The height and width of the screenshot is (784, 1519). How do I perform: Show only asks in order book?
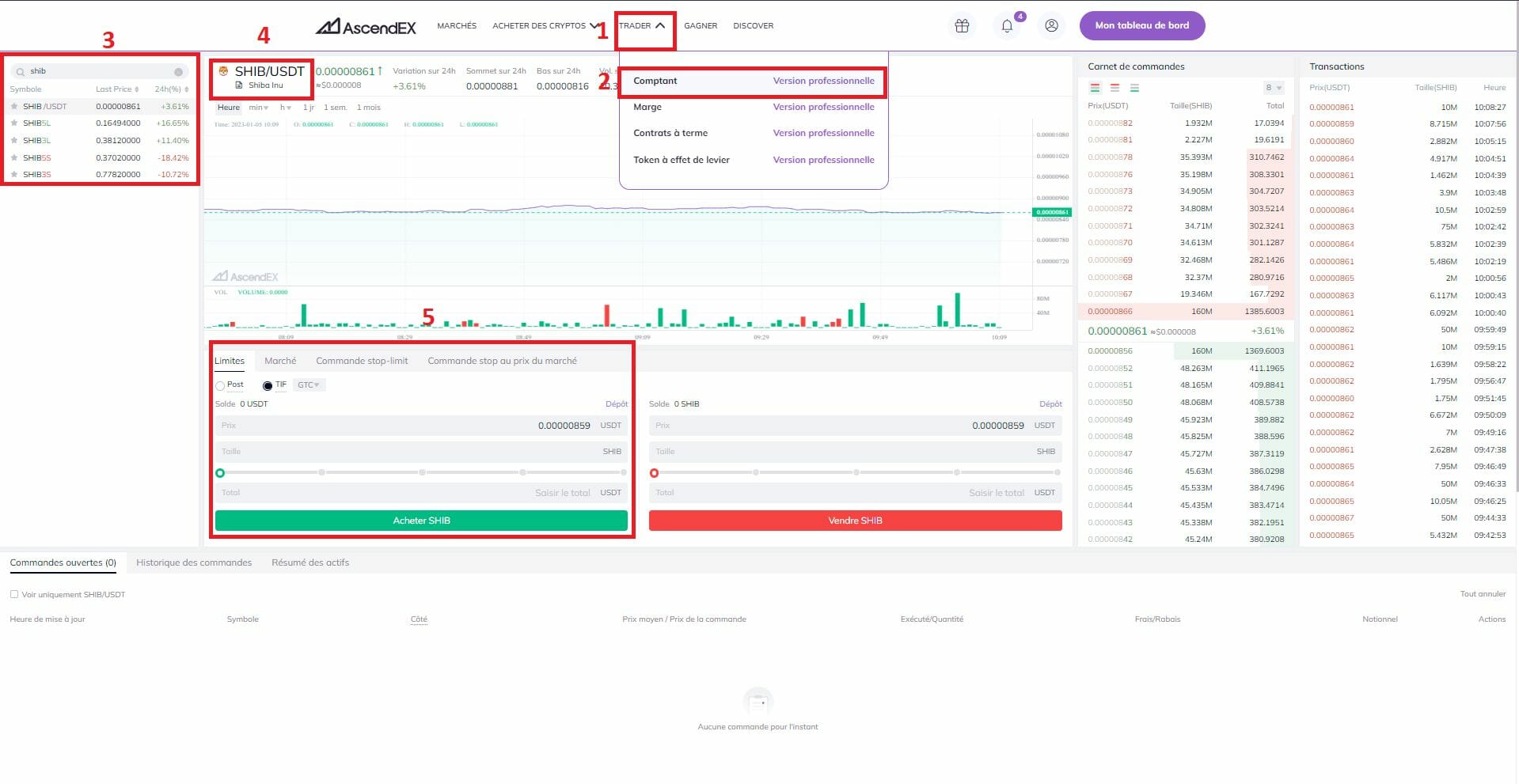(1115, 88)
